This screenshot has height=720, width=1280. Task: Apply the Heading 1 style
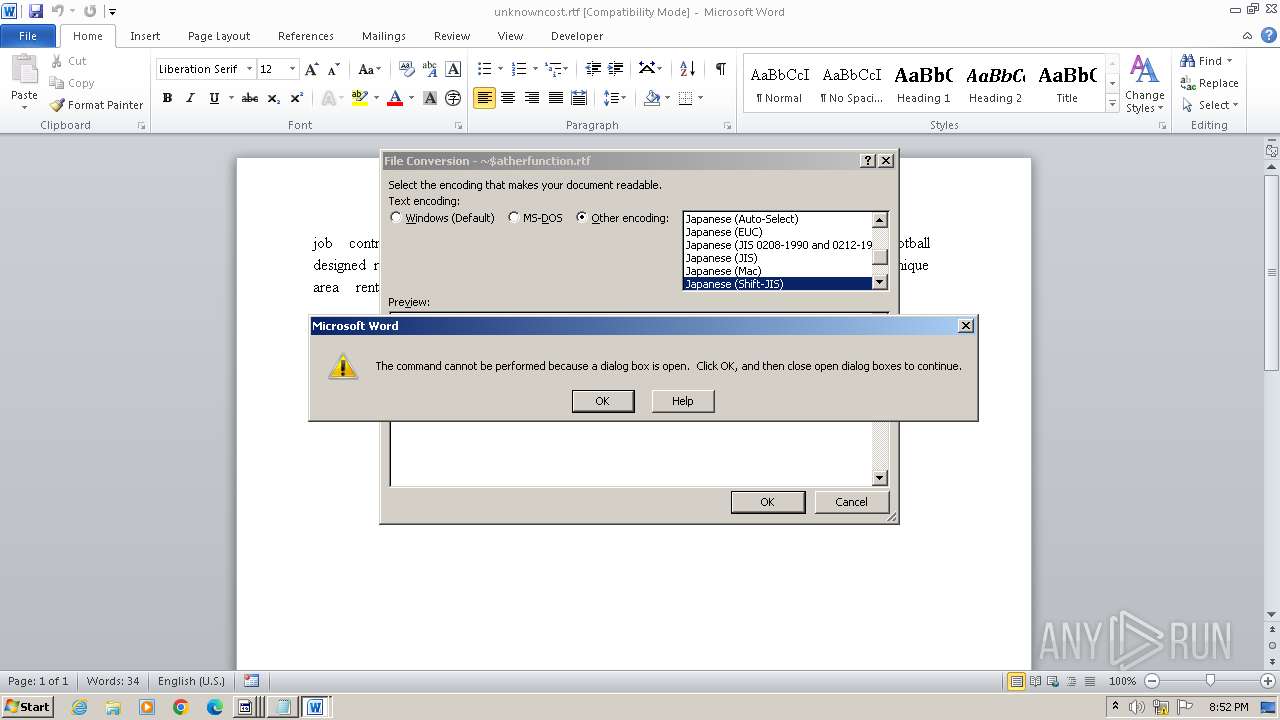(x=924, y=83)
